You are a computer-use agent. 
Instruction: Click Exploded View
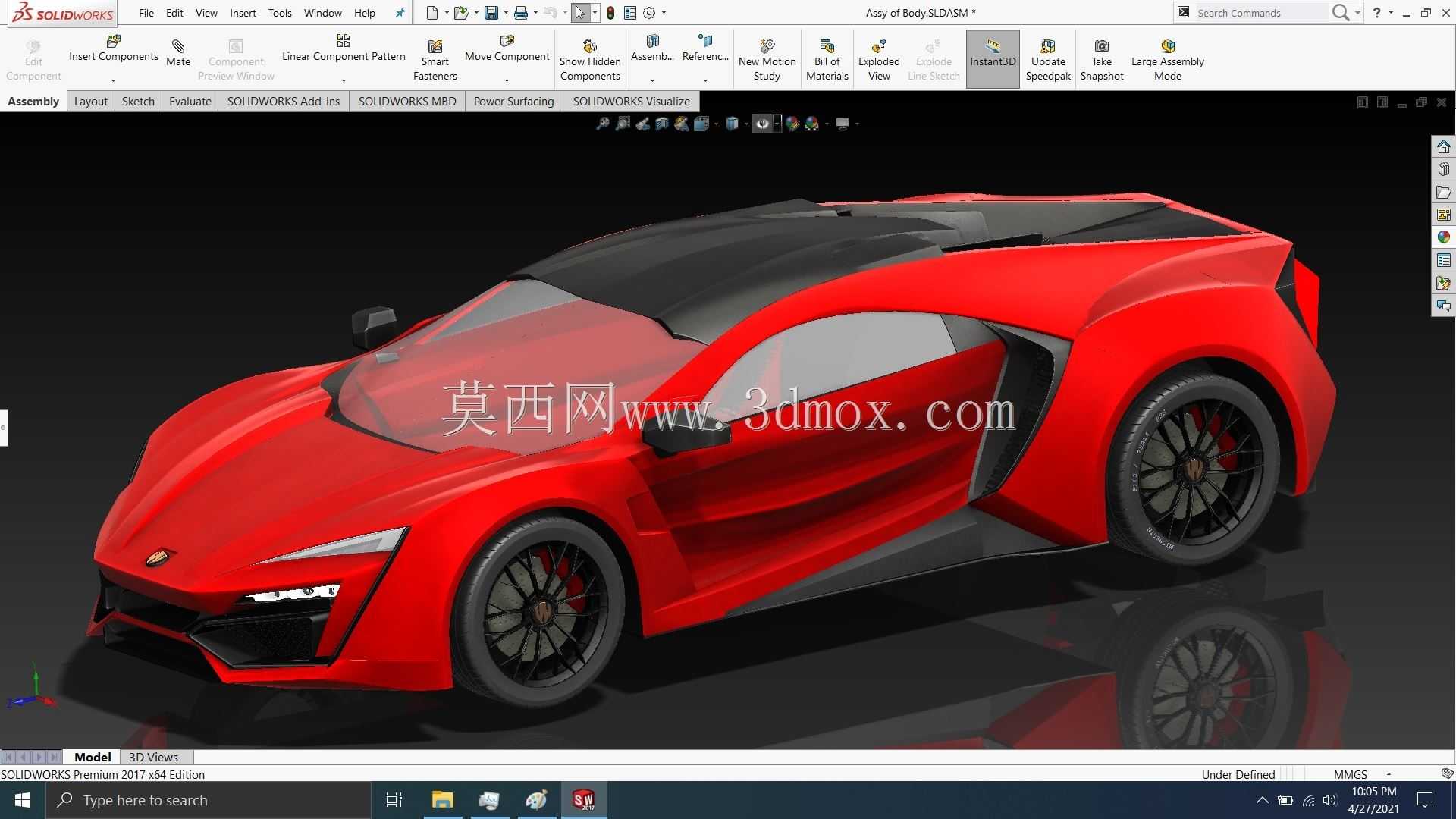pyautogui.click(x=879, y=61)
